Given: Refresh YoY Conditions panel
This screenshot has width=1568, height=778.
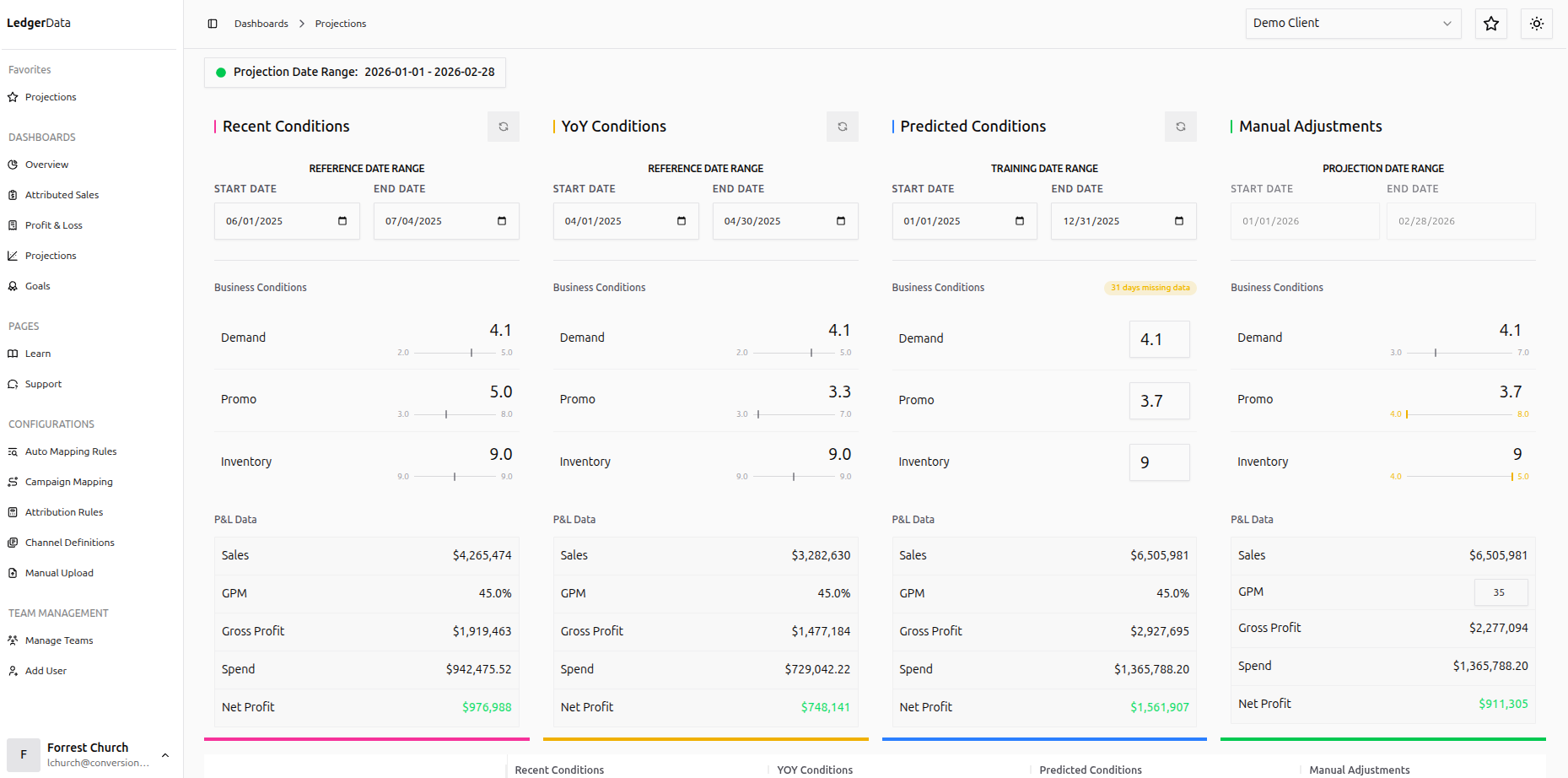Looking at the screenshot, I should tap(843, 127).
